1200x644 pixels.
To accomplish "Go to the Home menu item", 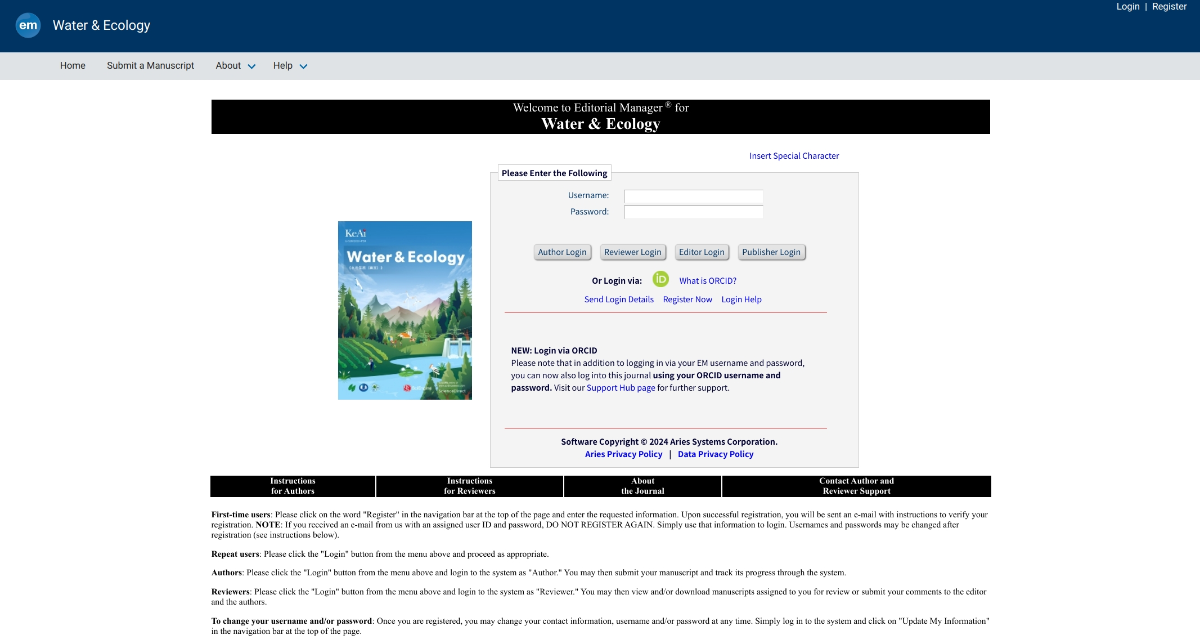I will 73,66.
